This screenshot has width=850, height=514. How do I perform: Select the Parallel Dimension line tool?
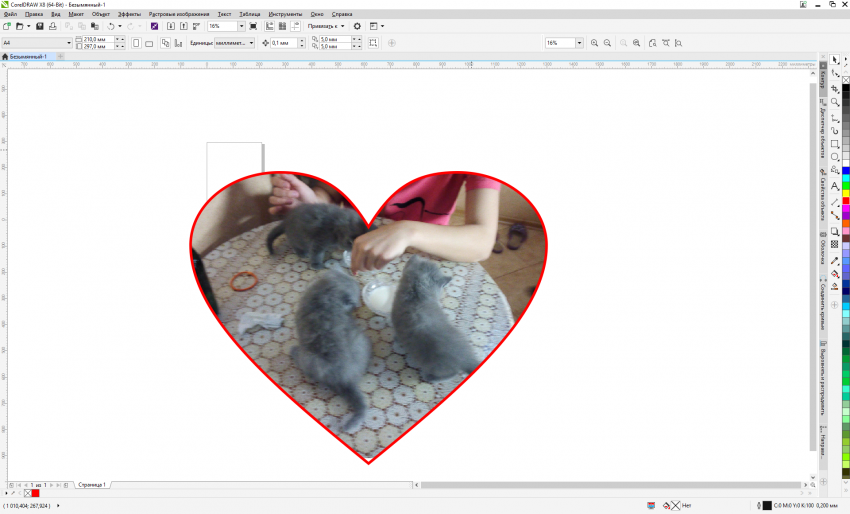(x=835, y=202)
